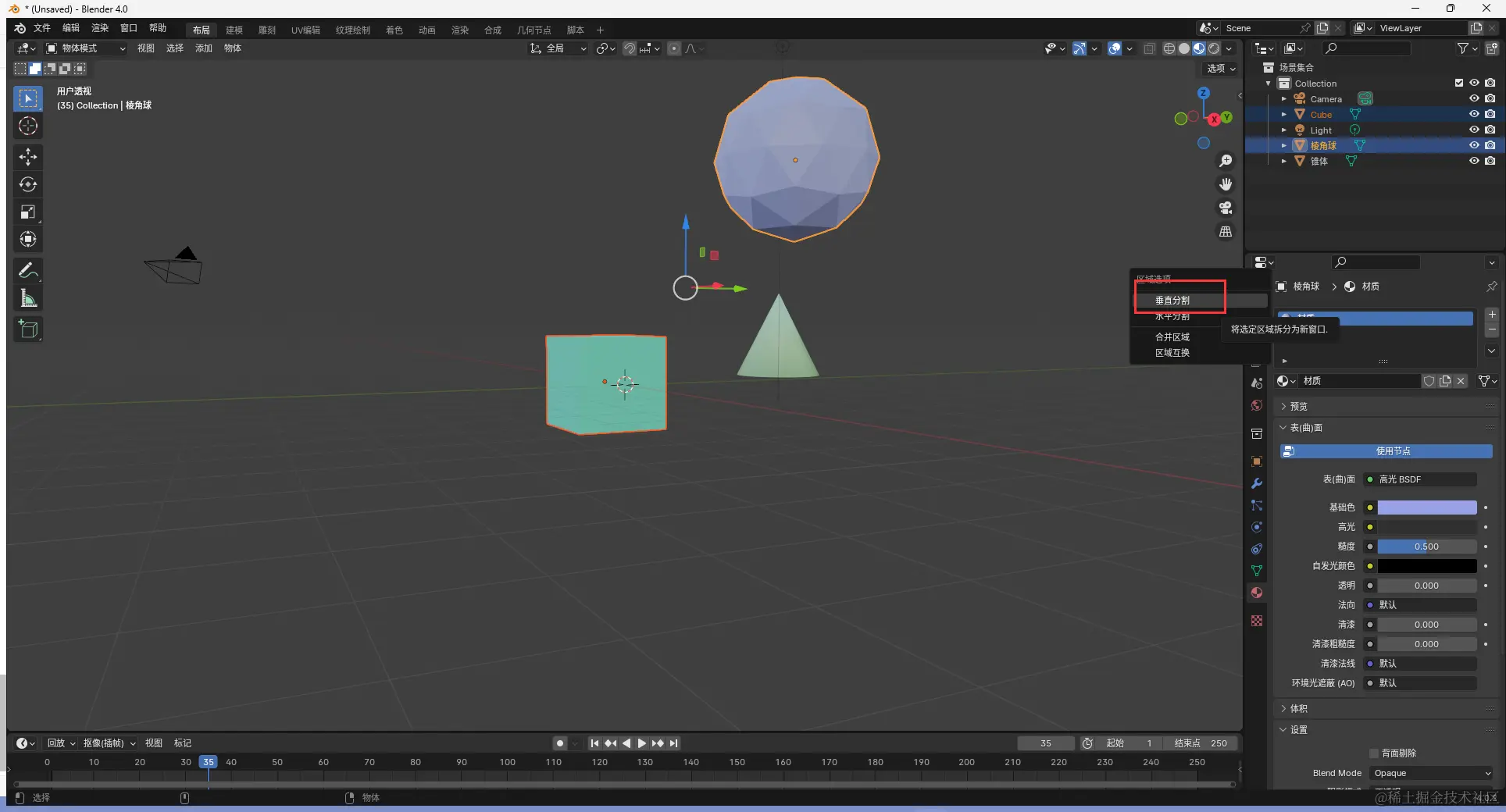1506x812 pixels.
Task: Open the Material properties tab icon
Action: coord(1257,593)
